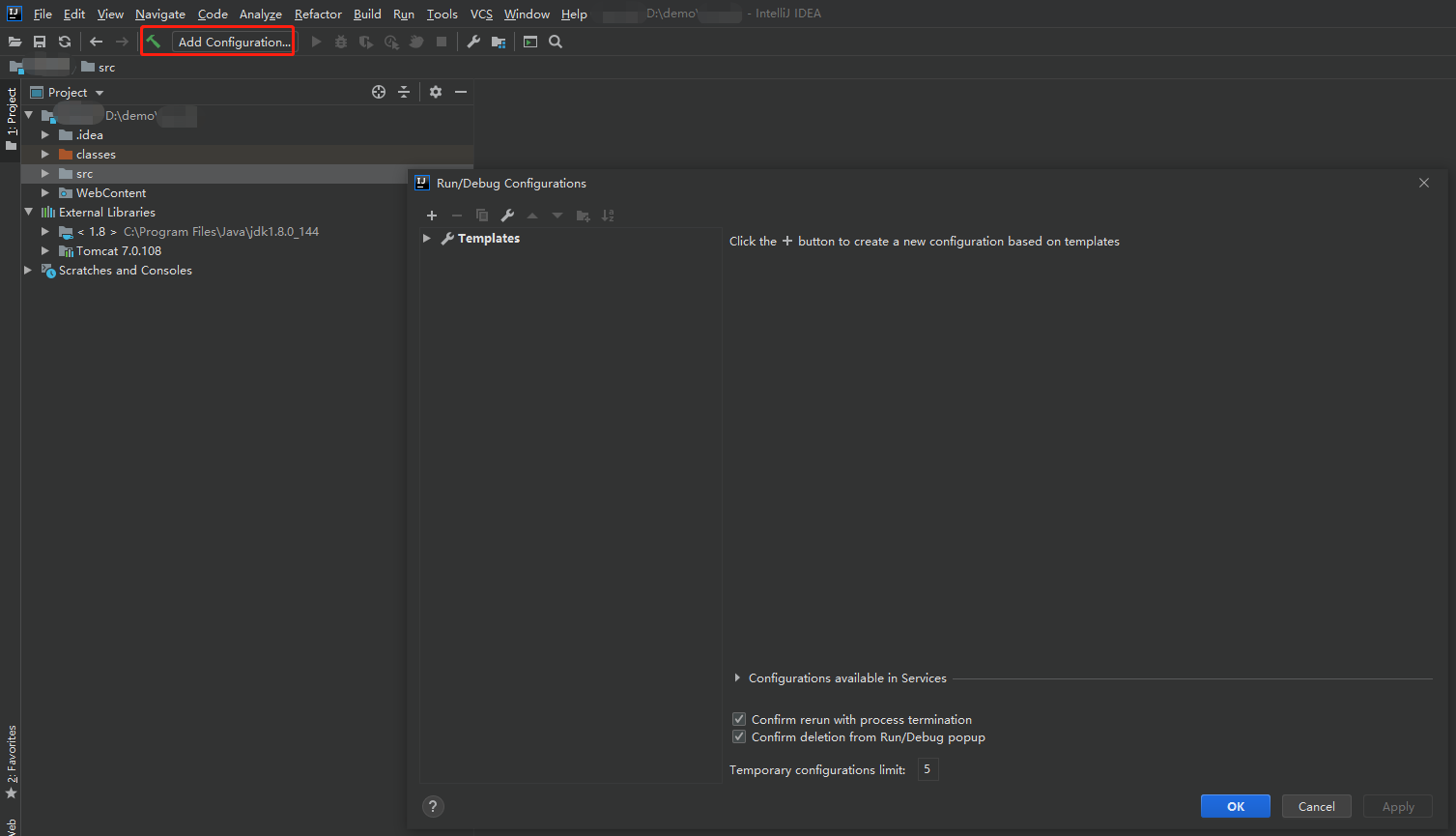Select the WebContent tree row
This screenshot has width=1456, height=836.
click(x=247, y=192)
